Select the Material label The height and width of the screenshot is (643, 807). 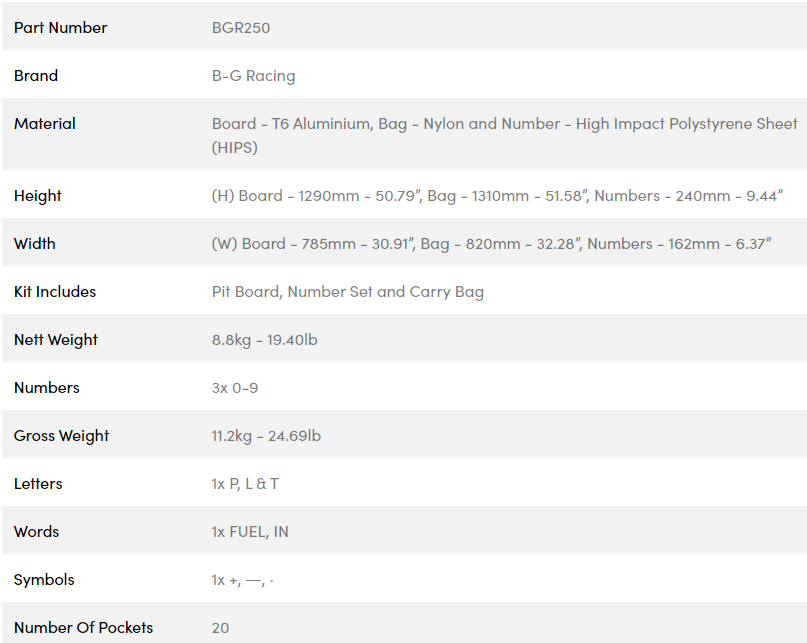coord(45,124)
